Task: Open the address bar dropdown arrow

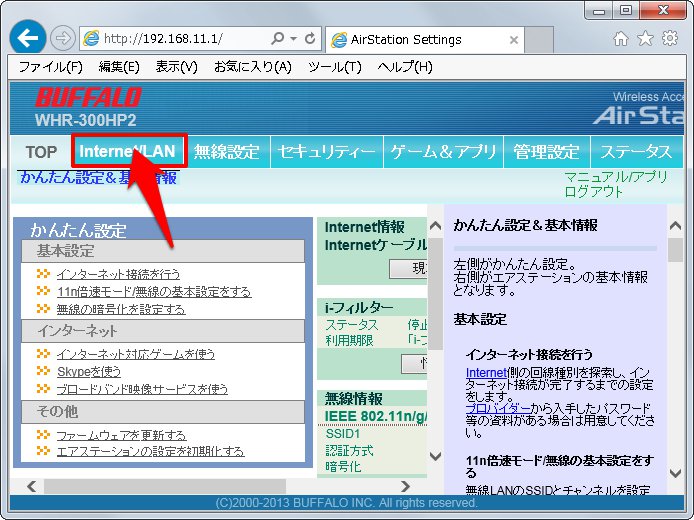Action: pyautogui.click(x=293, y=39)
